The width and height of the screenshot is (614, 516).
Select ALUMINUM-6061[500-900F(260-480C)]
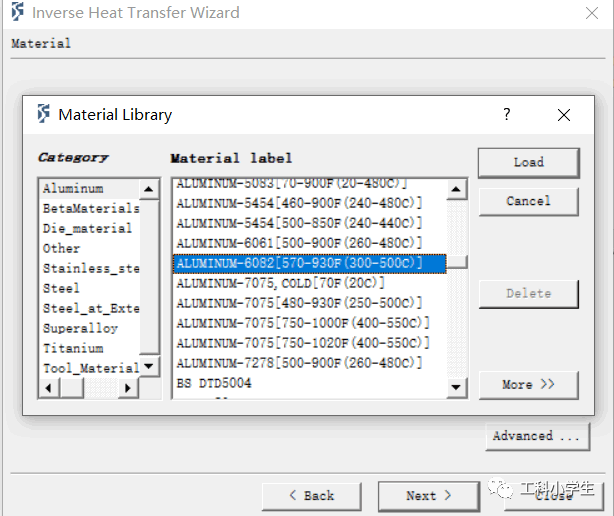click(x=309, y=243)
